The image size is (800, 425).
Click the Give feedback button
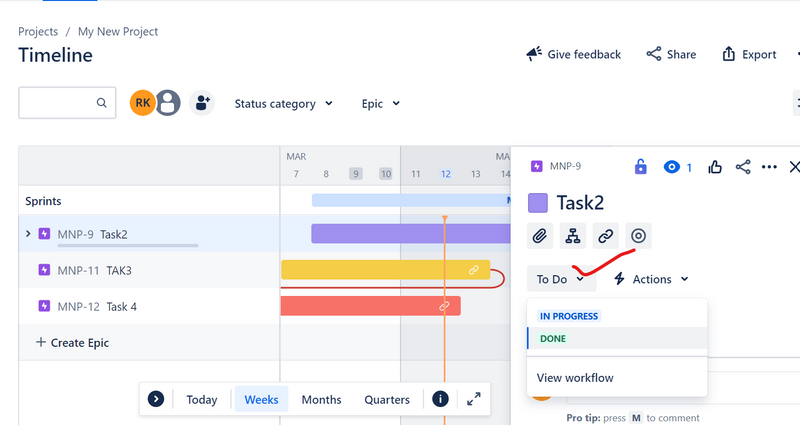pyautogui.click(x=573, y=54)
